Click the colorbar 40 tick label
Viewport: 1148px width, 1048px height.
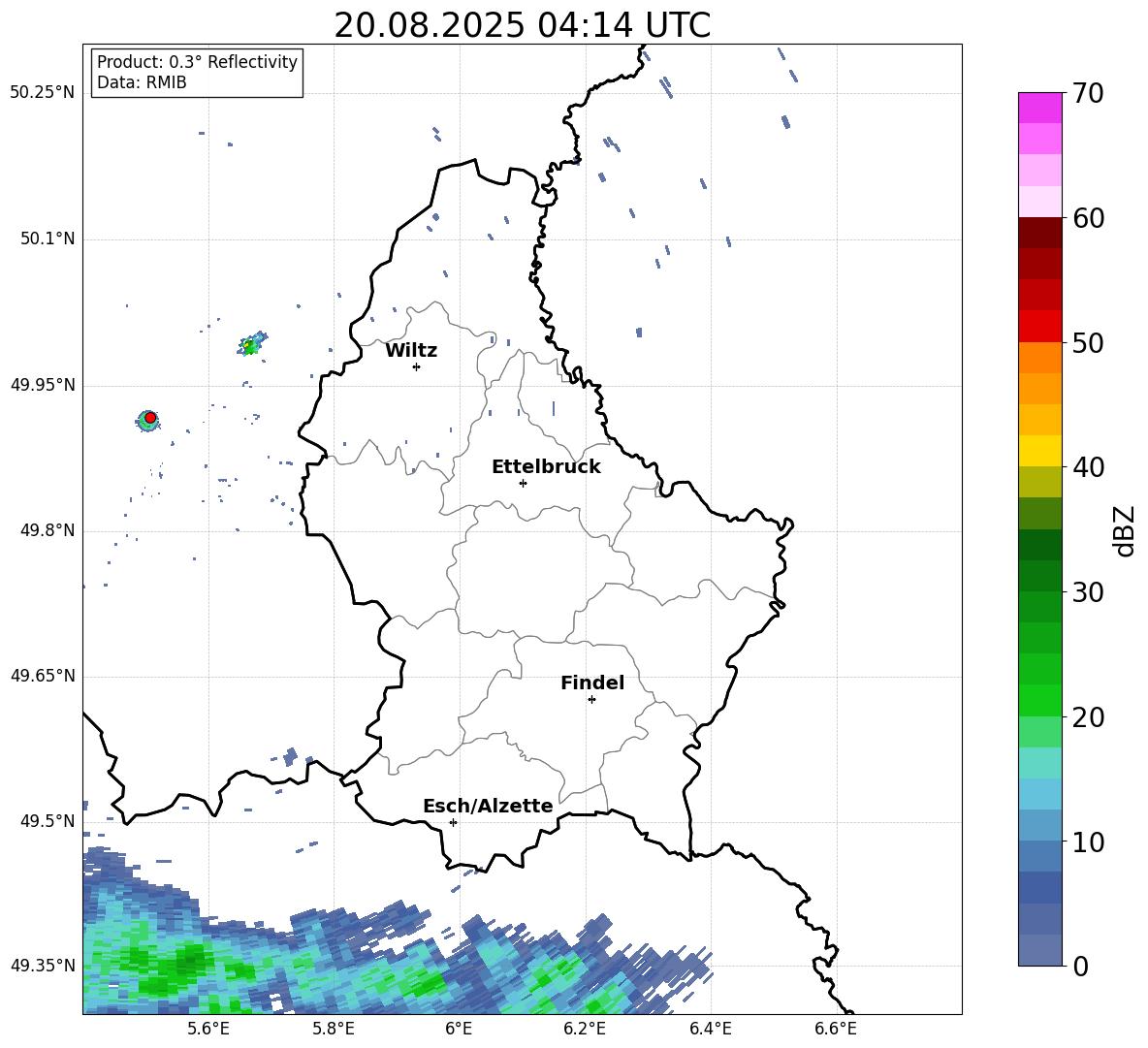point(1088,467)
